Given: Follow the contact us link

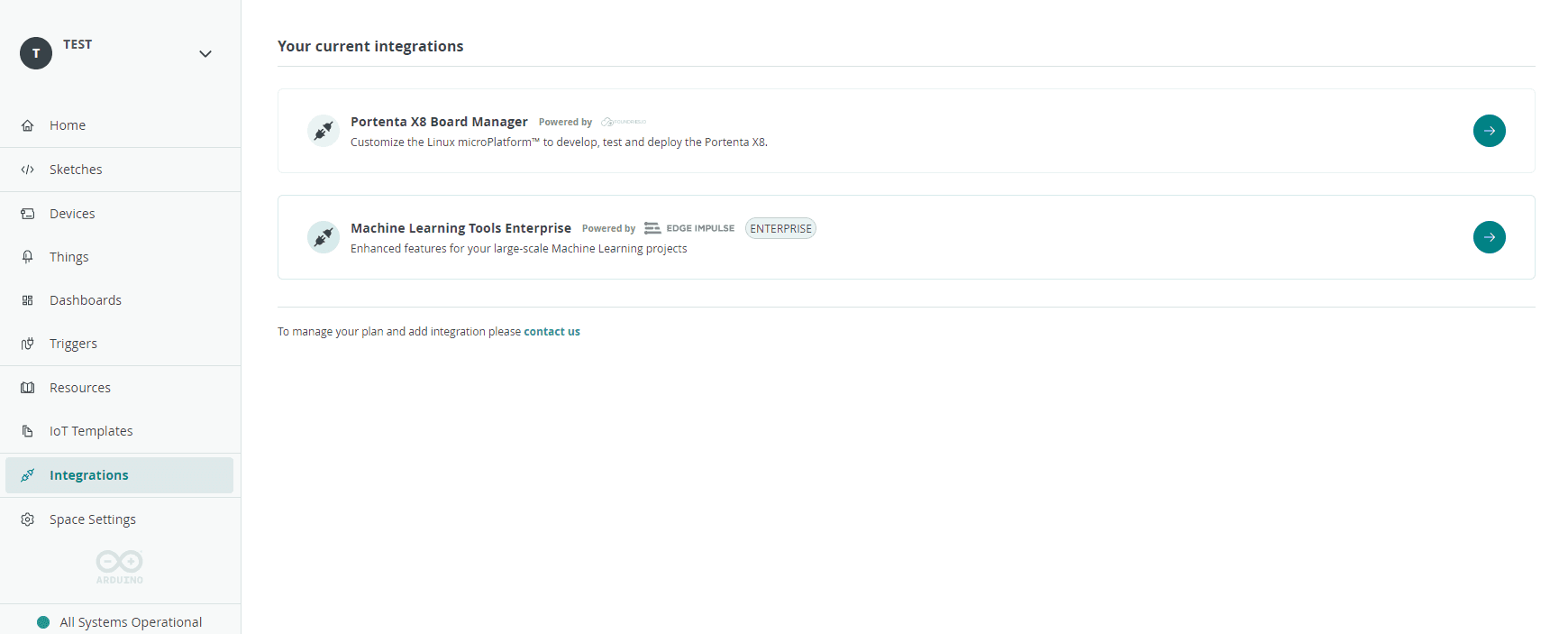Looking at the screenshot, I should [x=552, y=332].
